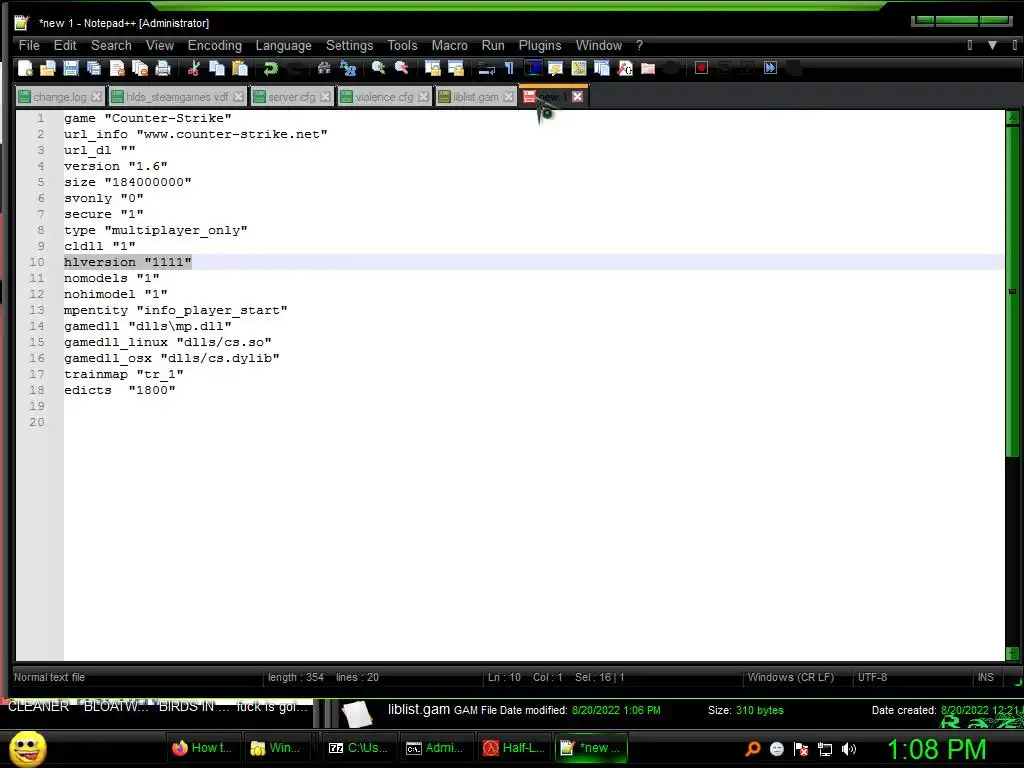Screen dimensions: 1024x768
Task: Open the Language menu
Action: (x=283, y=45)
